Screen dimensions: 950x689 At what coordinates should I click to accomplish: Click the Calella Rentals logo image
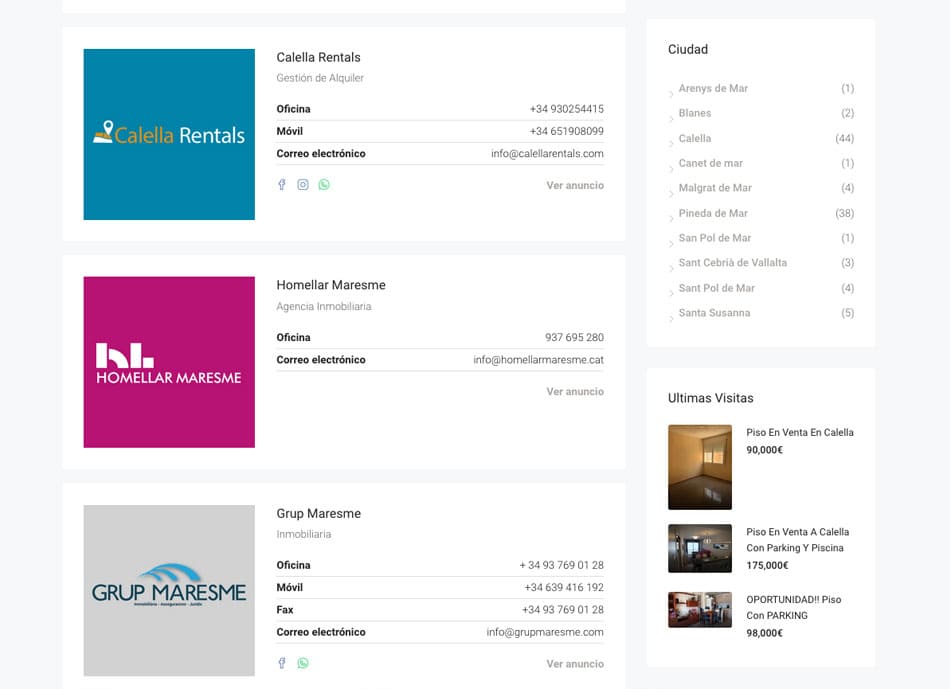click(169, 134)
